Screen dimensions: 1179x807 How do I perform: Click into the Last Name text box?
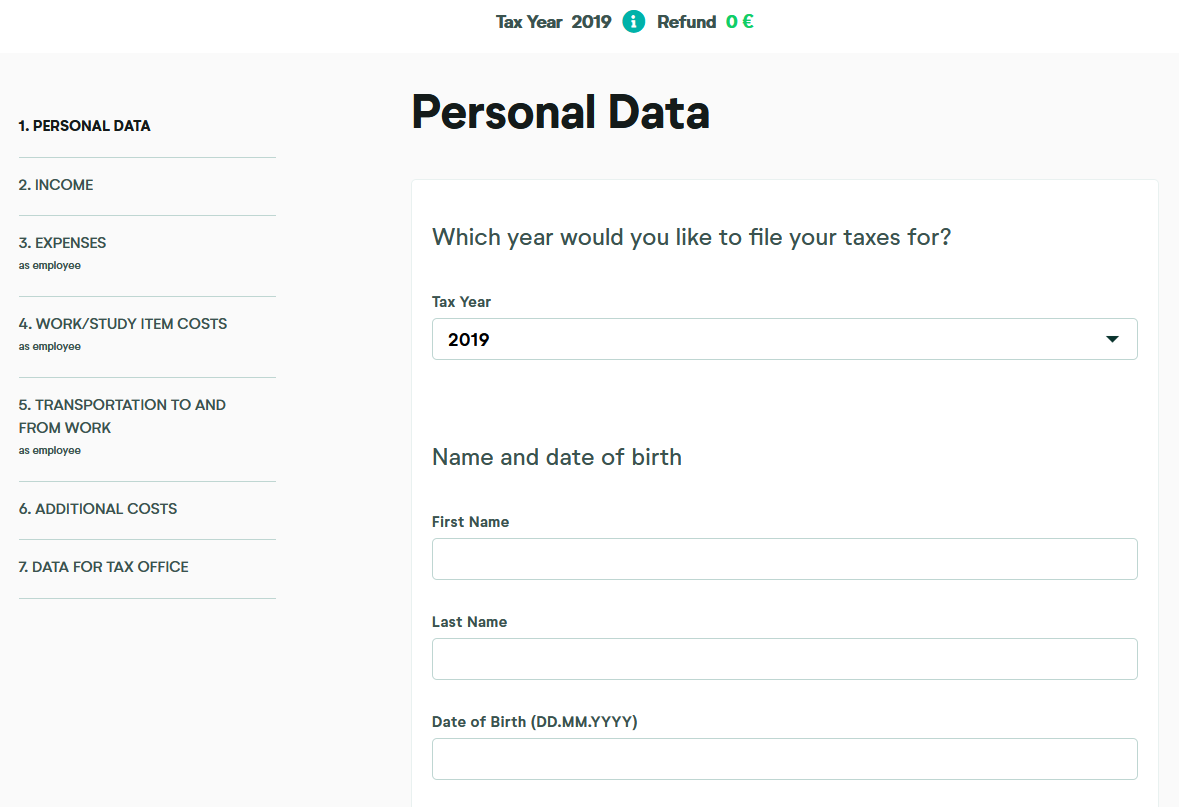784,659
